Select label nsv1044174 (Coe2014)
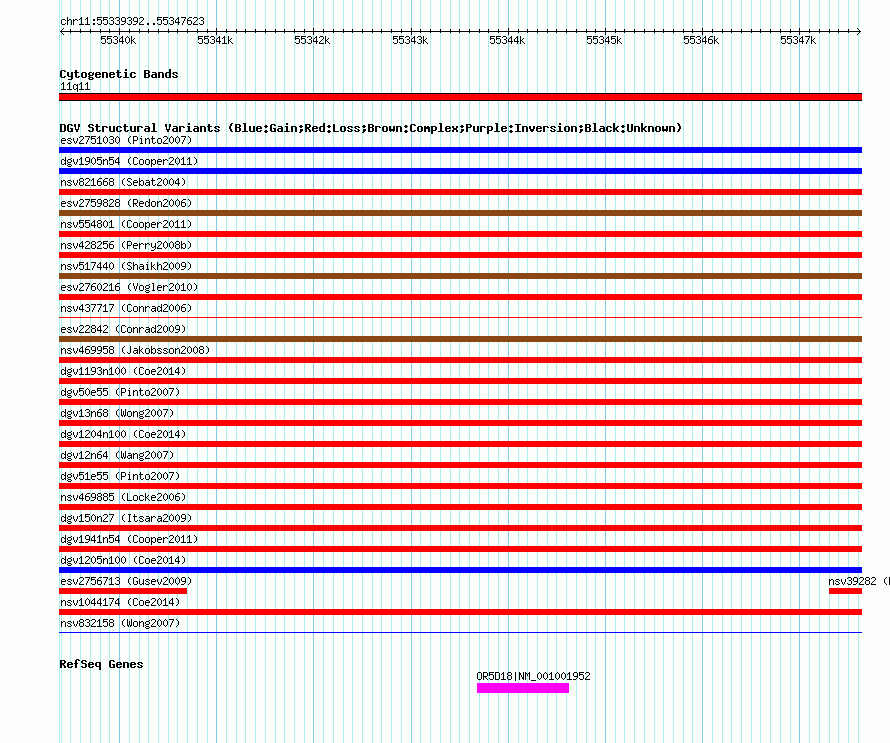Image resolution: width=890 pixels, height=743 pixels. (120, 602)
